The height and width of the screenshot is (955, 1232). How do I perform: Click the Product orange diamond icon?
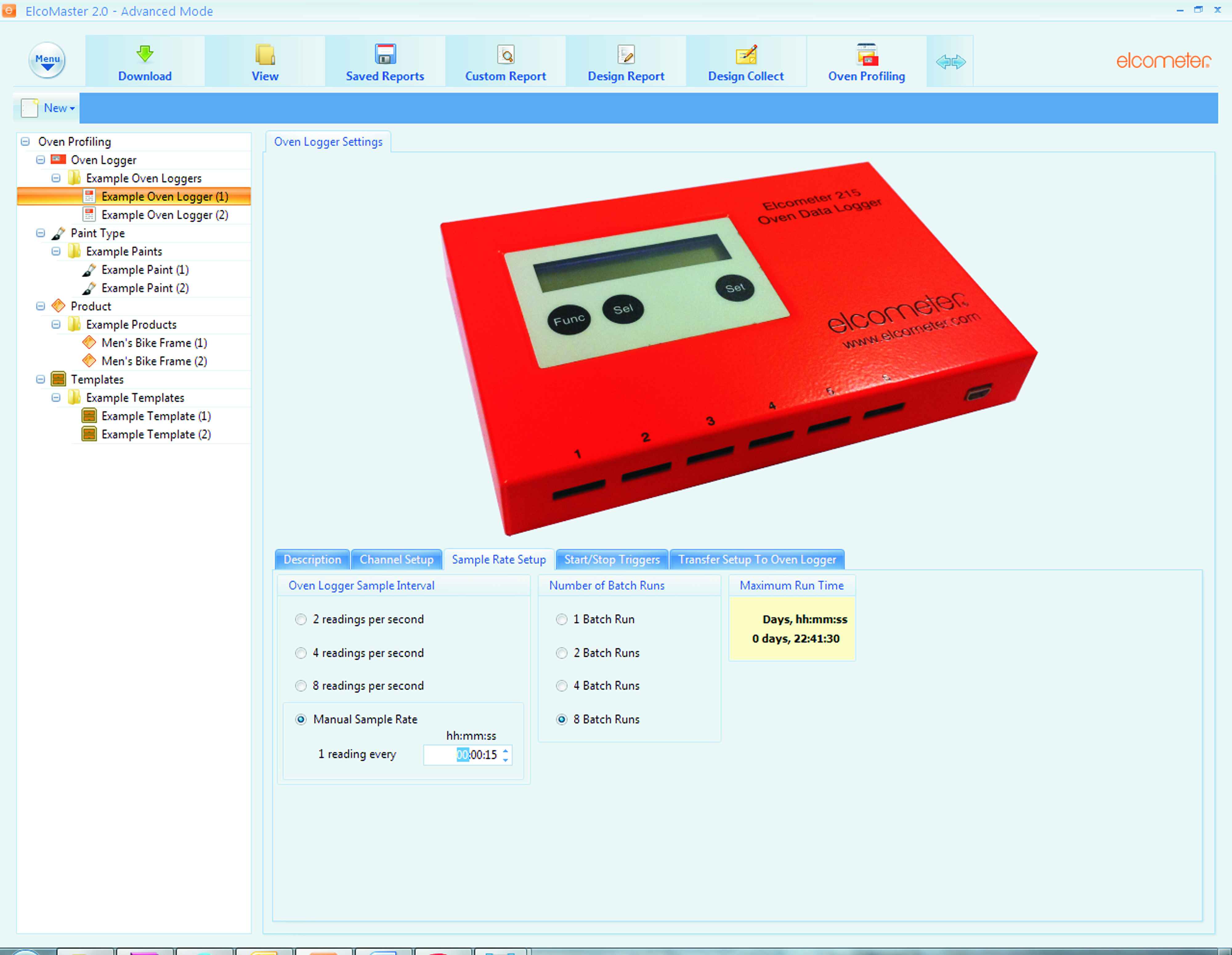pos(59,306)
